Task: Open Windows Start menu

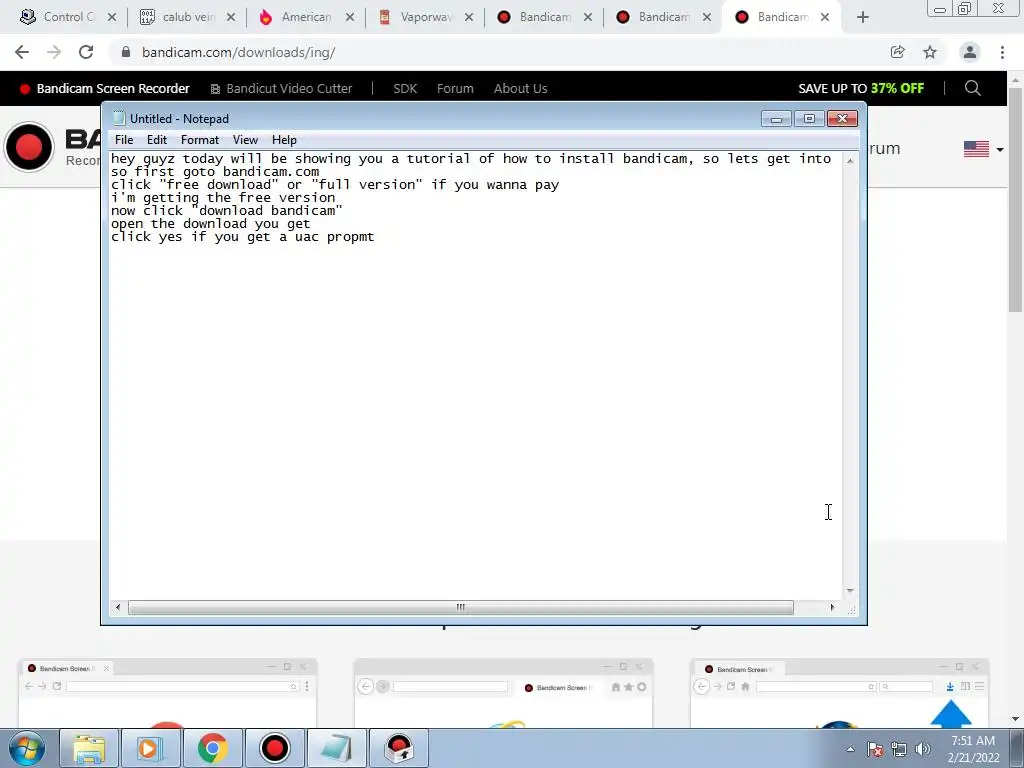Action: click(x=27, y=748)
